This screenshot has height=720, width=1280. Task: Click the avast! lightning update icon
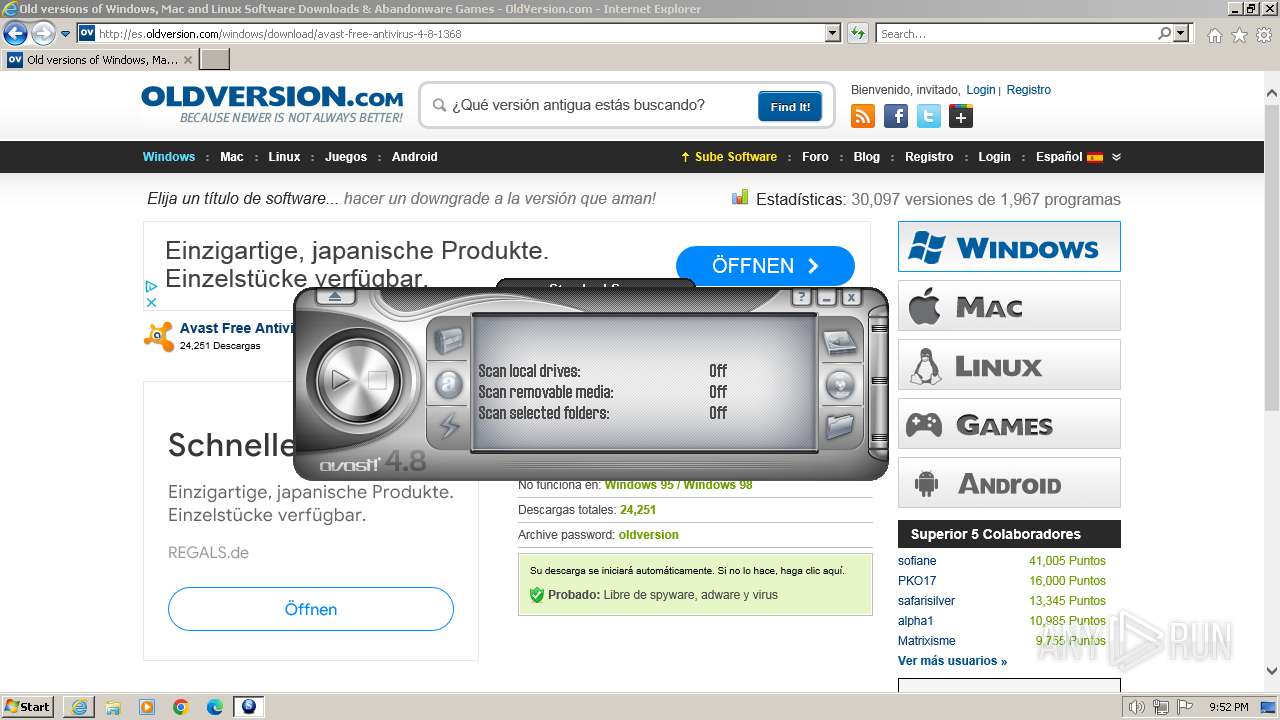coord(449,426)
